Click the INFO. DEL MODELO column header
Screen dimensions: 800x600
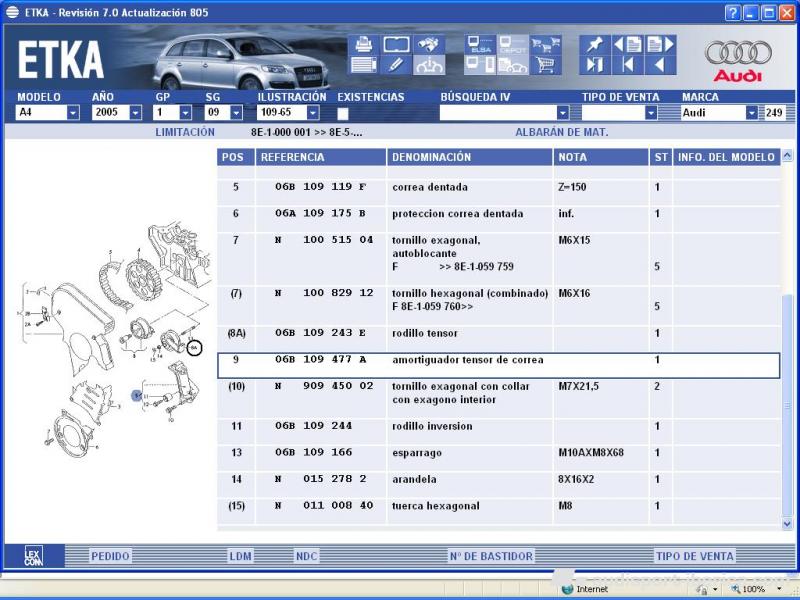tap(727, 157)
